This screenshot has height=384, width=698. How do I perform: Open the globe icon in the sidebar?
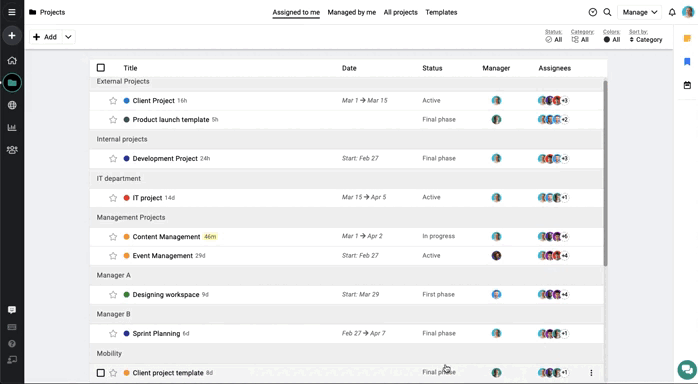click(x=12, y=105)
